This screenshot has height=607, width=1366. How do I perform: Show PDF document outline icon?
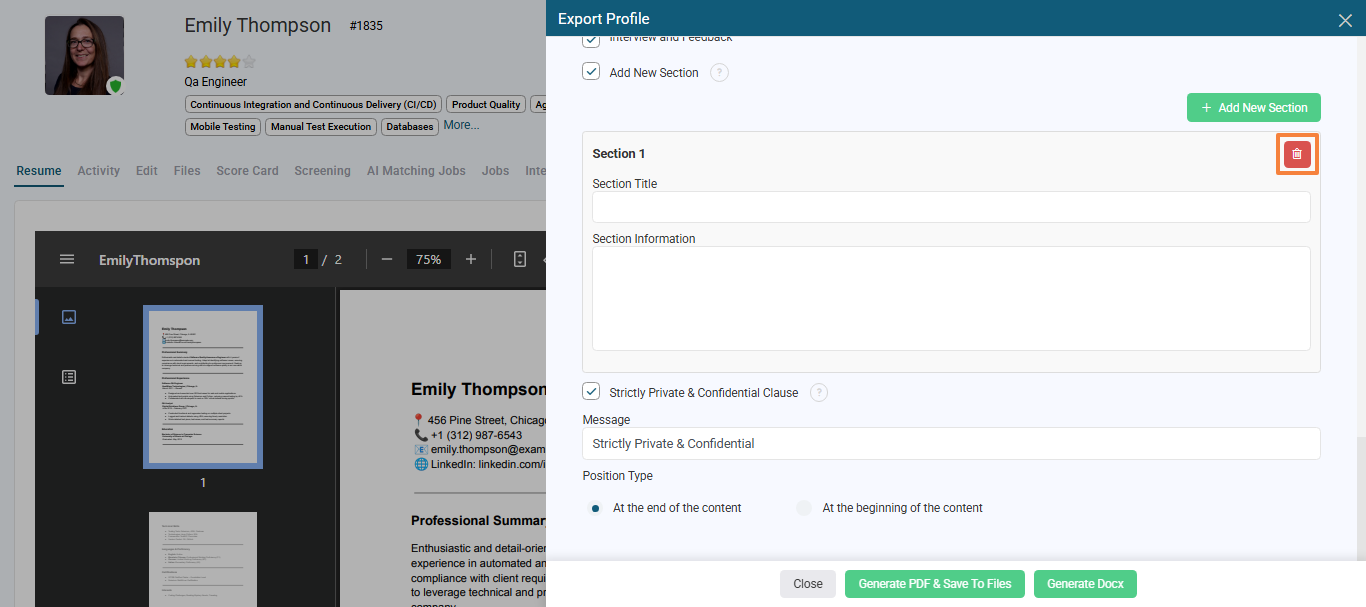pos(69,377)
